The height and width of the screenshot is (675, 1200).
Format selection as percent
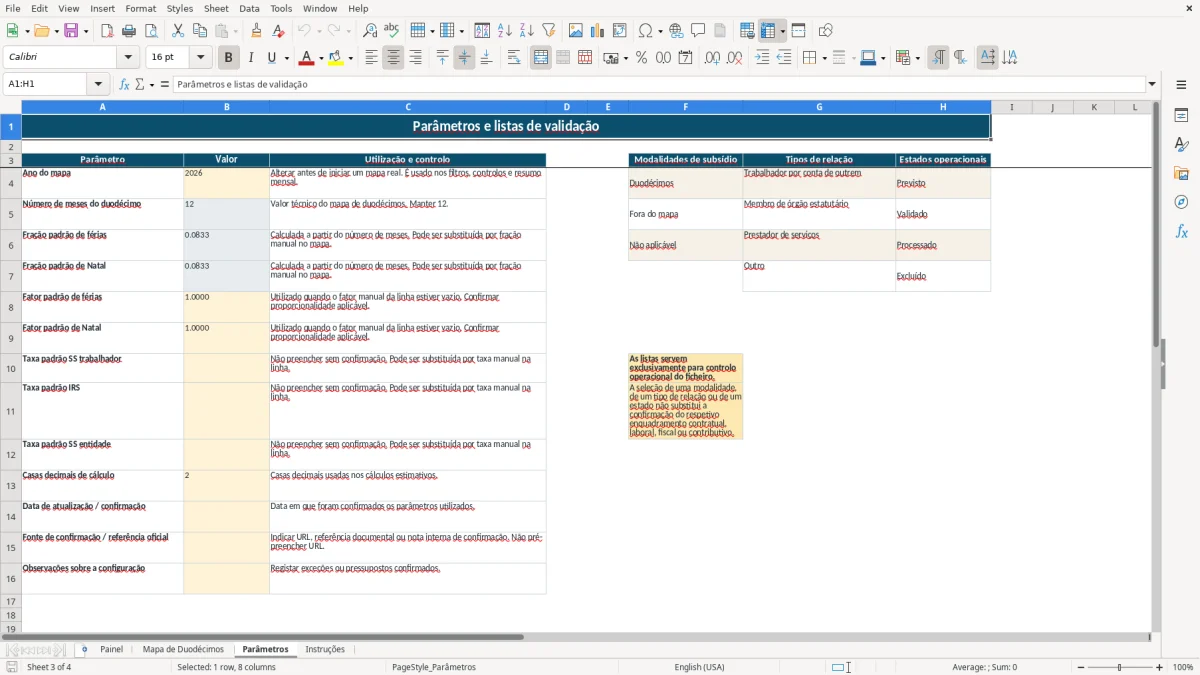641,58
